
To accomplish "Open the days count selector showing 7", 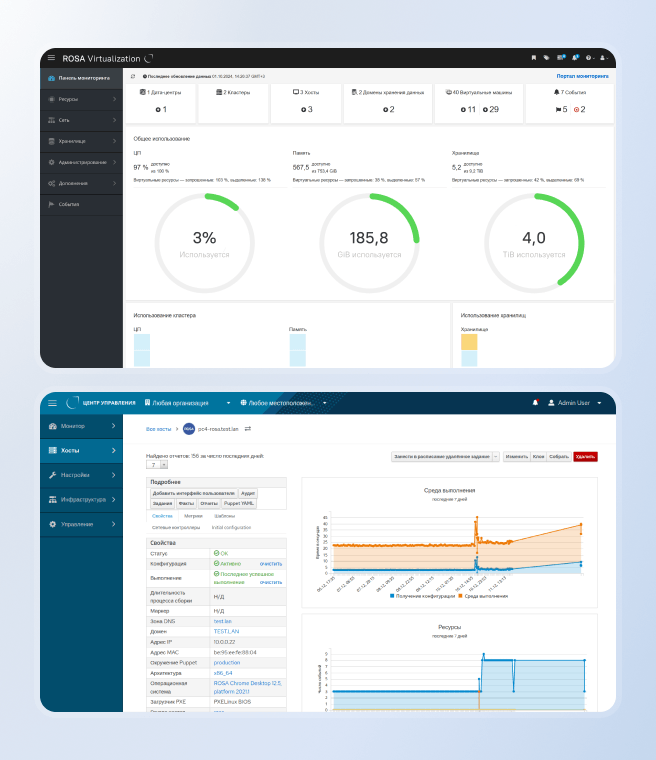I will click(155, 465).
